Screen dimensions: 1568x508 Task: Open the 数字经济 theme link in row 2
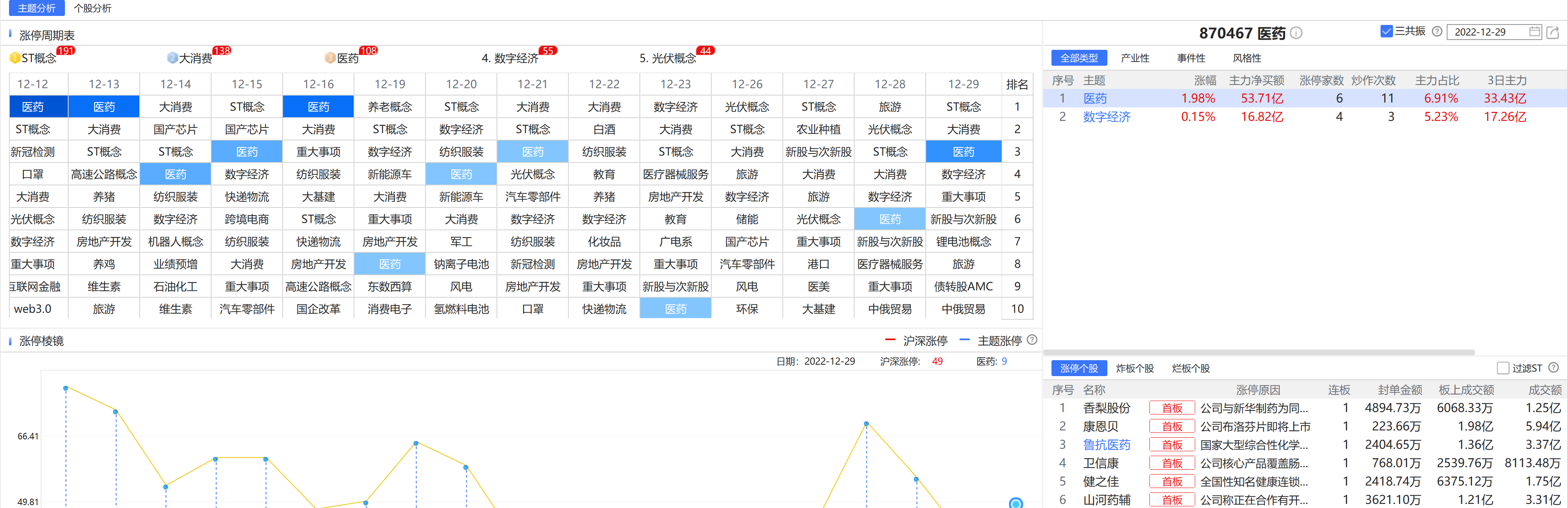1106,116
